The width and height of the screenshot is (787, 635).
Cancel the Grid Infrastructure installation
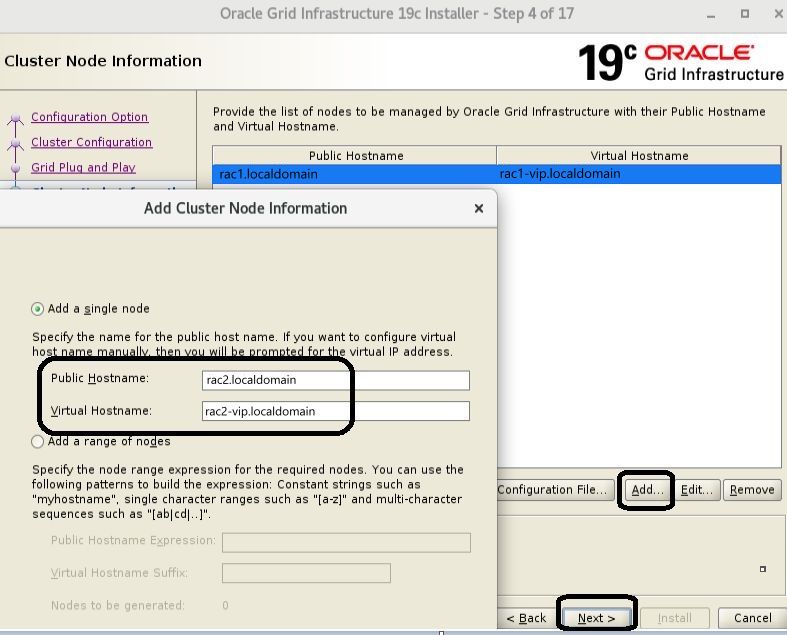(x=752, y=618)
